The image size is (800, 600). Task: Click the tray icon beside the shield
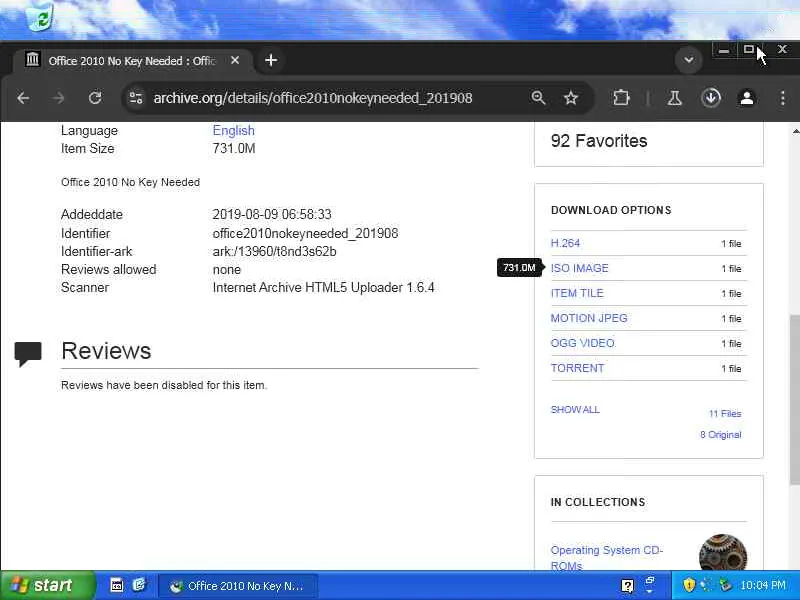pos(706,585)
